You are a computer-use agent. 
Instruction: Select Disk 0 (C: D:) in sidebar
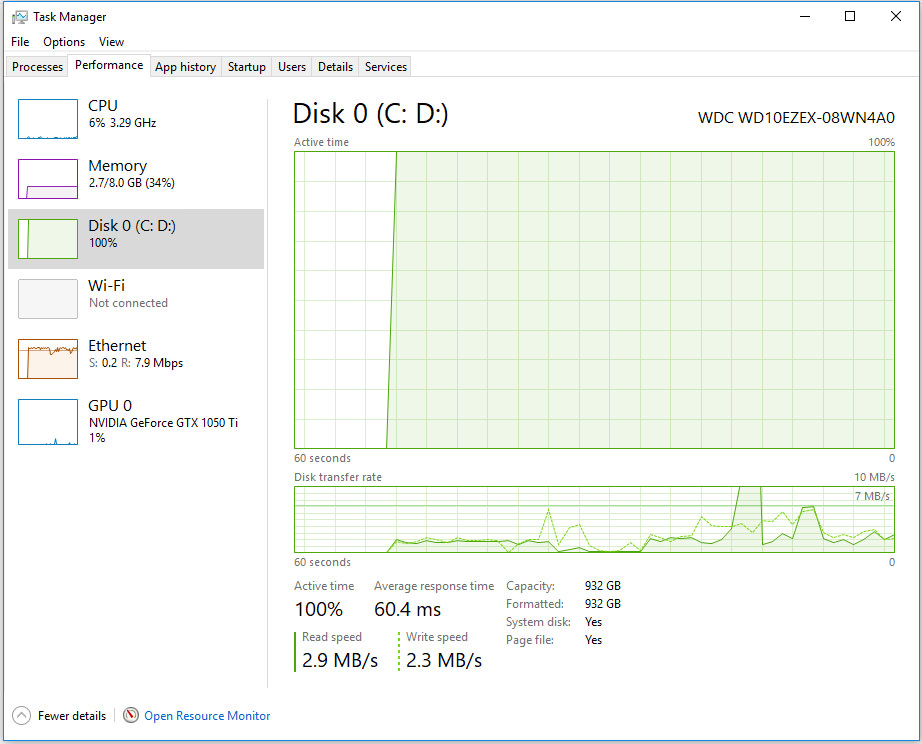coord(131,234)
